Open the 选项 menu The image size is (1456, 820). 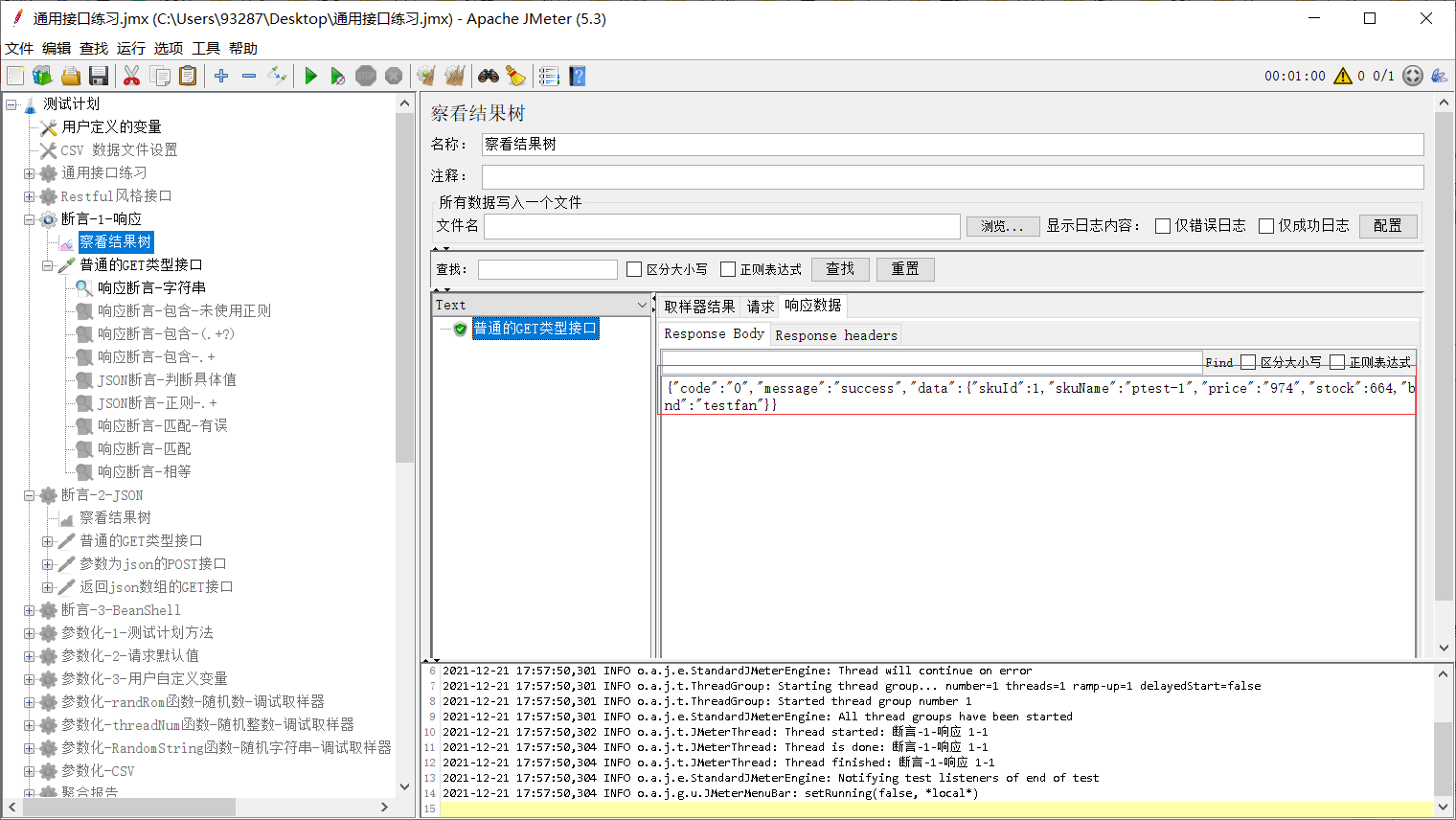[169, 48]
